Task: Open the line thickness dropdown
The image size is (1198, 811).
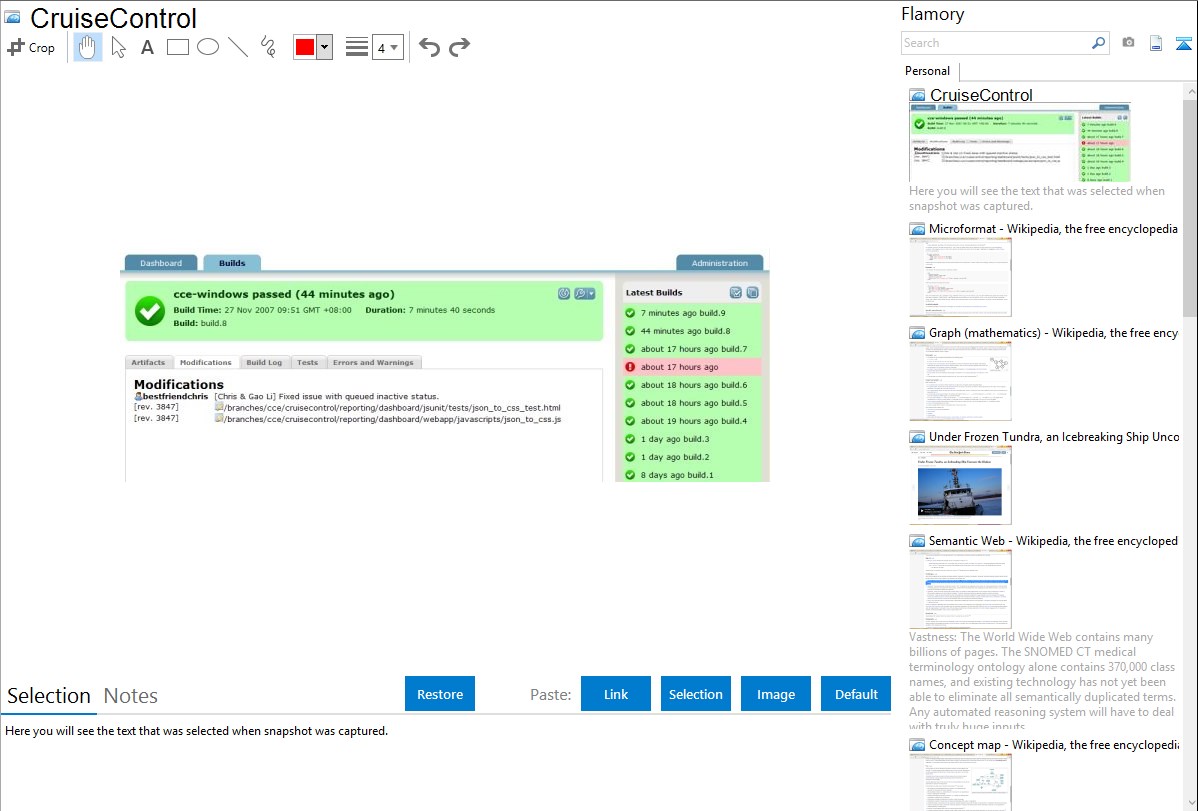Action: pyautogui.click(x=387, y=47)
